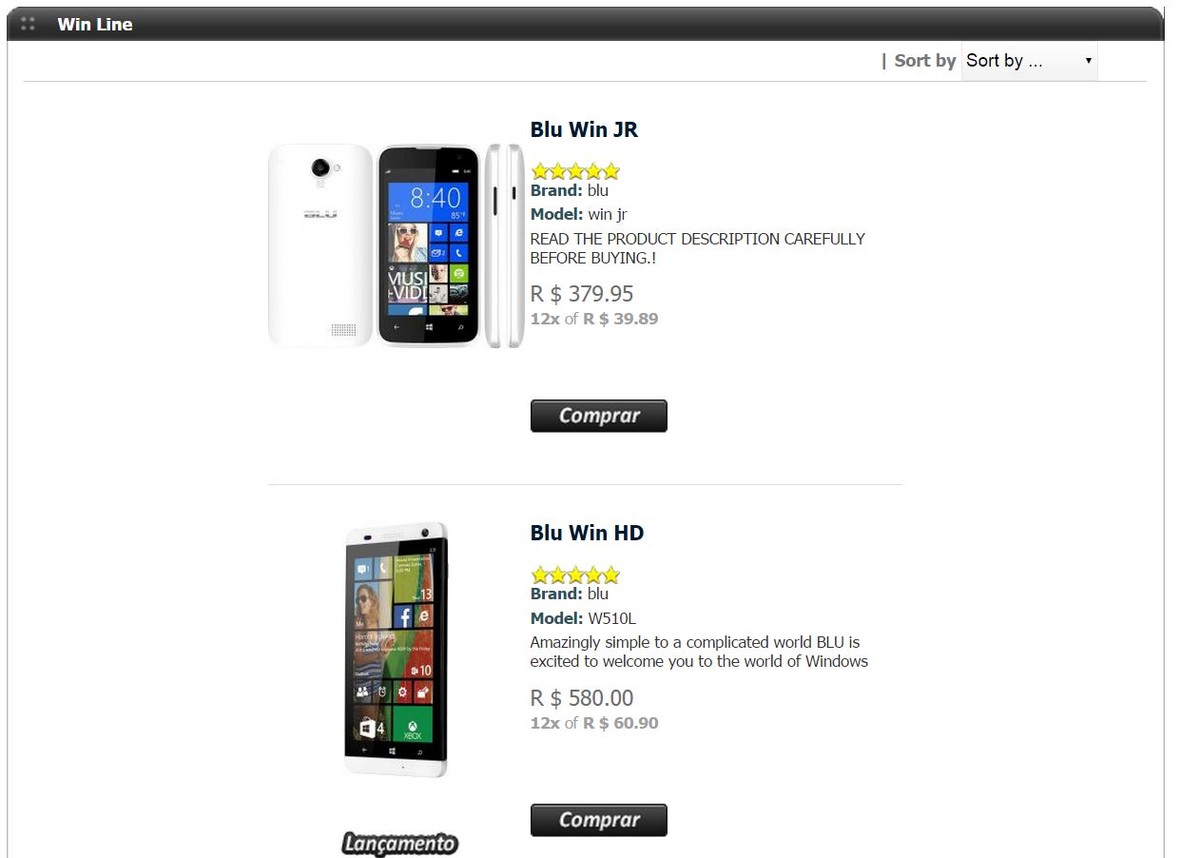The height and width of the screenshot is (858, 1200).
Task: Click the R $ 379.95 price
Action: coord(582,294)
